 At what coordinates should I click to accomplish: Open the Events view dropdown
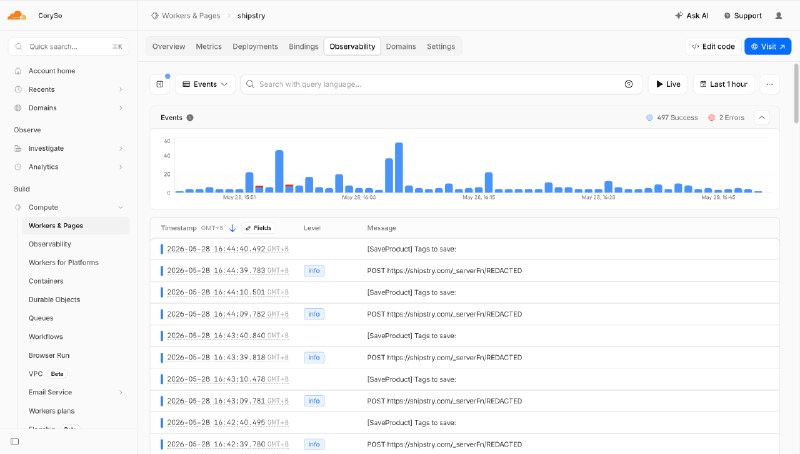[205, 84]
